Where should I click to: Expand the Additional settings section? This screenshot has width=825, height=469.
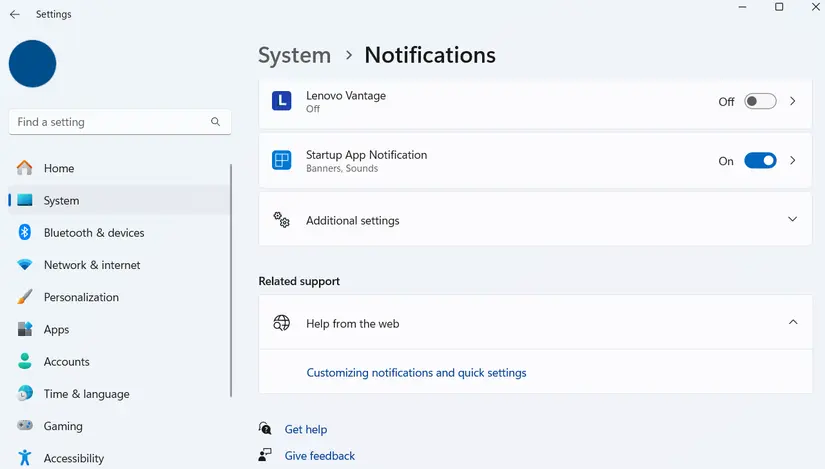[x=792, y=220]
